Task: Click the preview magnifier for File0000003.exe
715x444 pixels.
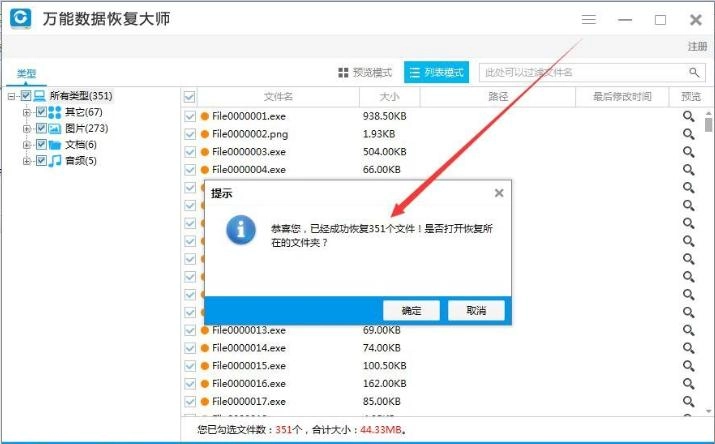Action: [x=688, y=152]
